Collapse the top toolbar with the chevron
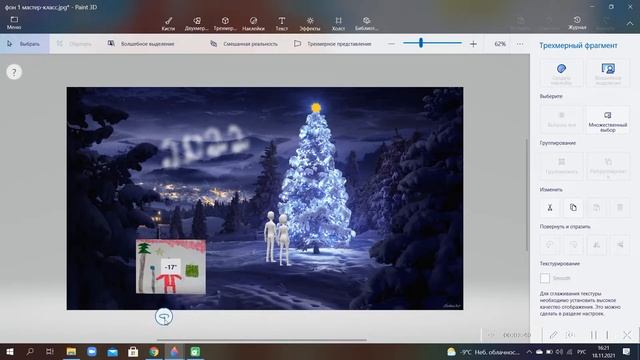640x360 pixels. pyautogui.click(x=630, y=24)
